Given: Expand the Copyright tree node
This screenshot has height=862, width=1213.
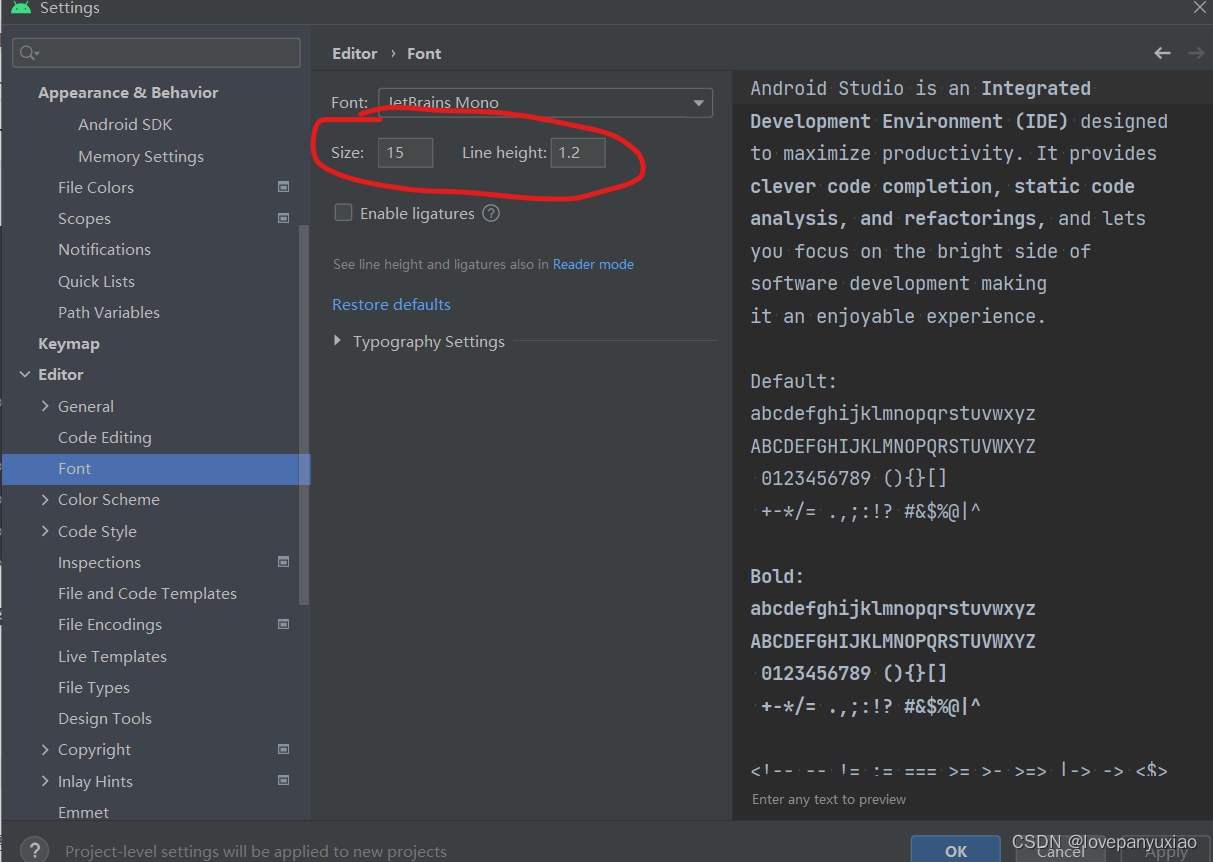Looking at the screenshot, I should click(x=45, y=749).
